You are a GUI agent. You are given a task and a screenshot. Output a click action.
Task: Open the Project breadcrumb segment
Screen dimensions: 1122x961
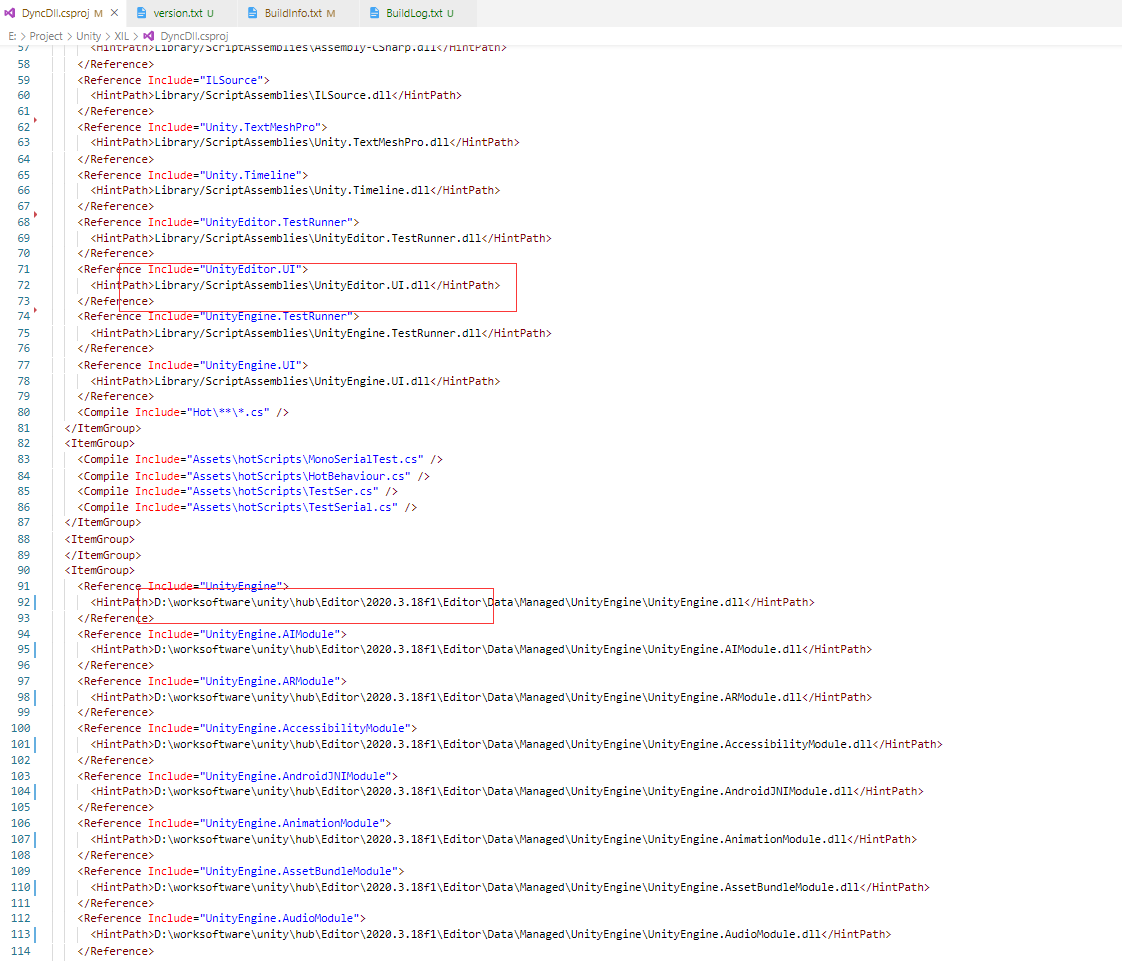point(46,36)
